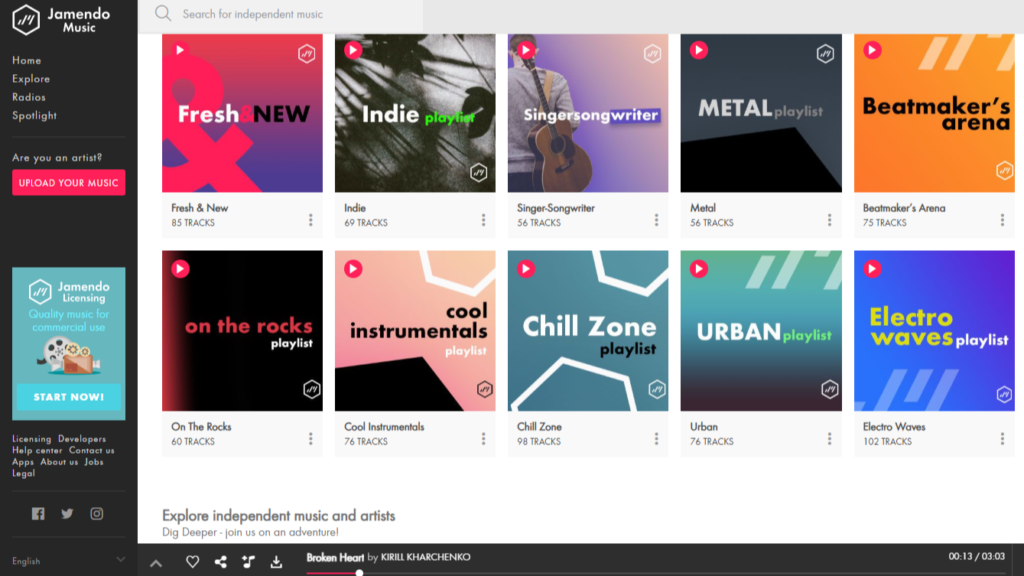This screenshot has width=1024, height=576.
Task: Open the Indie title link
Action: pos(355,208)
